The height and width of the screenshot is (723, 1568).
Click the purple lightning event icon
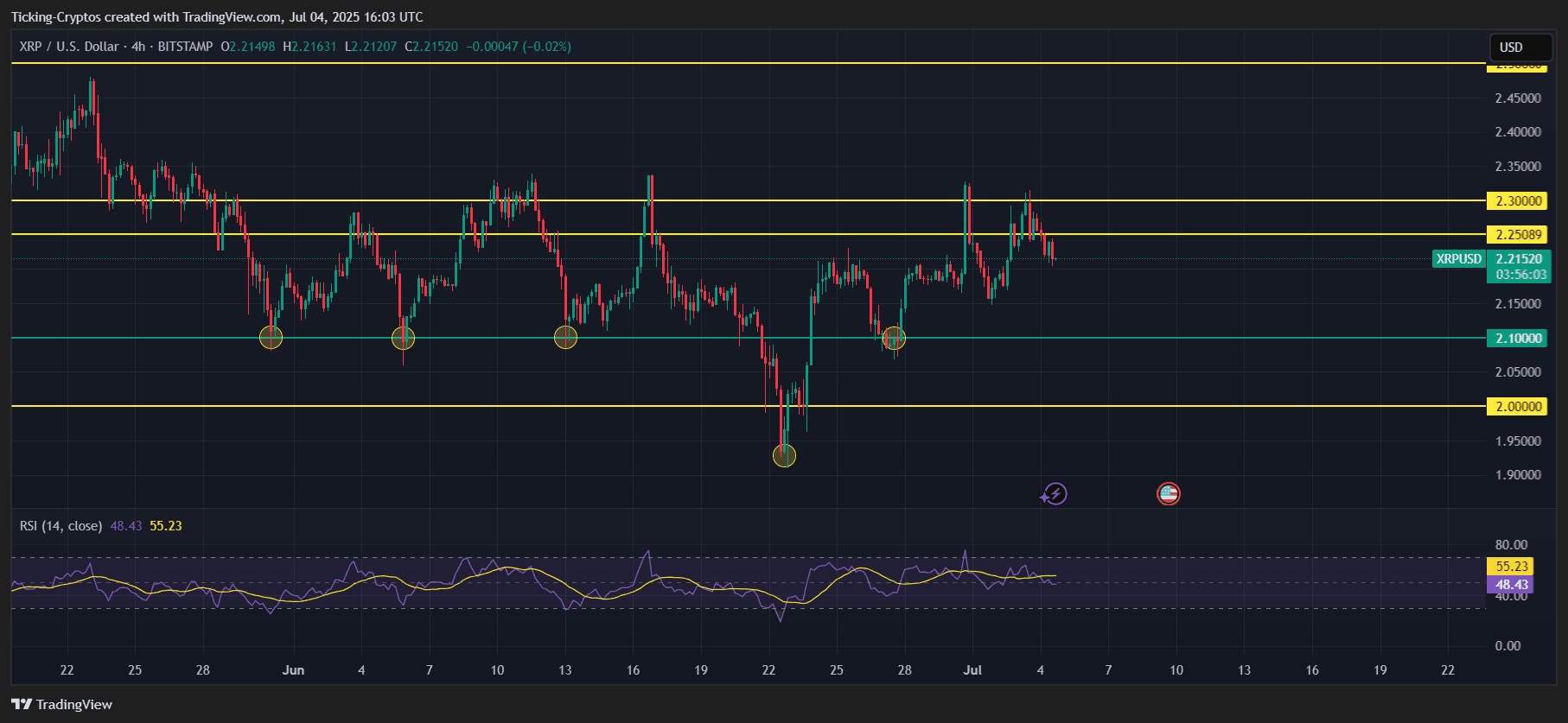coord(1055,494)
